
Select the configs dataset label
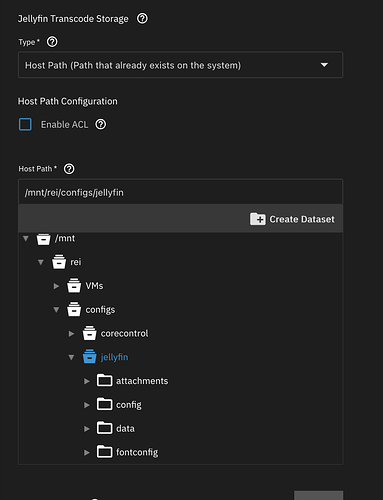point(100,310)
